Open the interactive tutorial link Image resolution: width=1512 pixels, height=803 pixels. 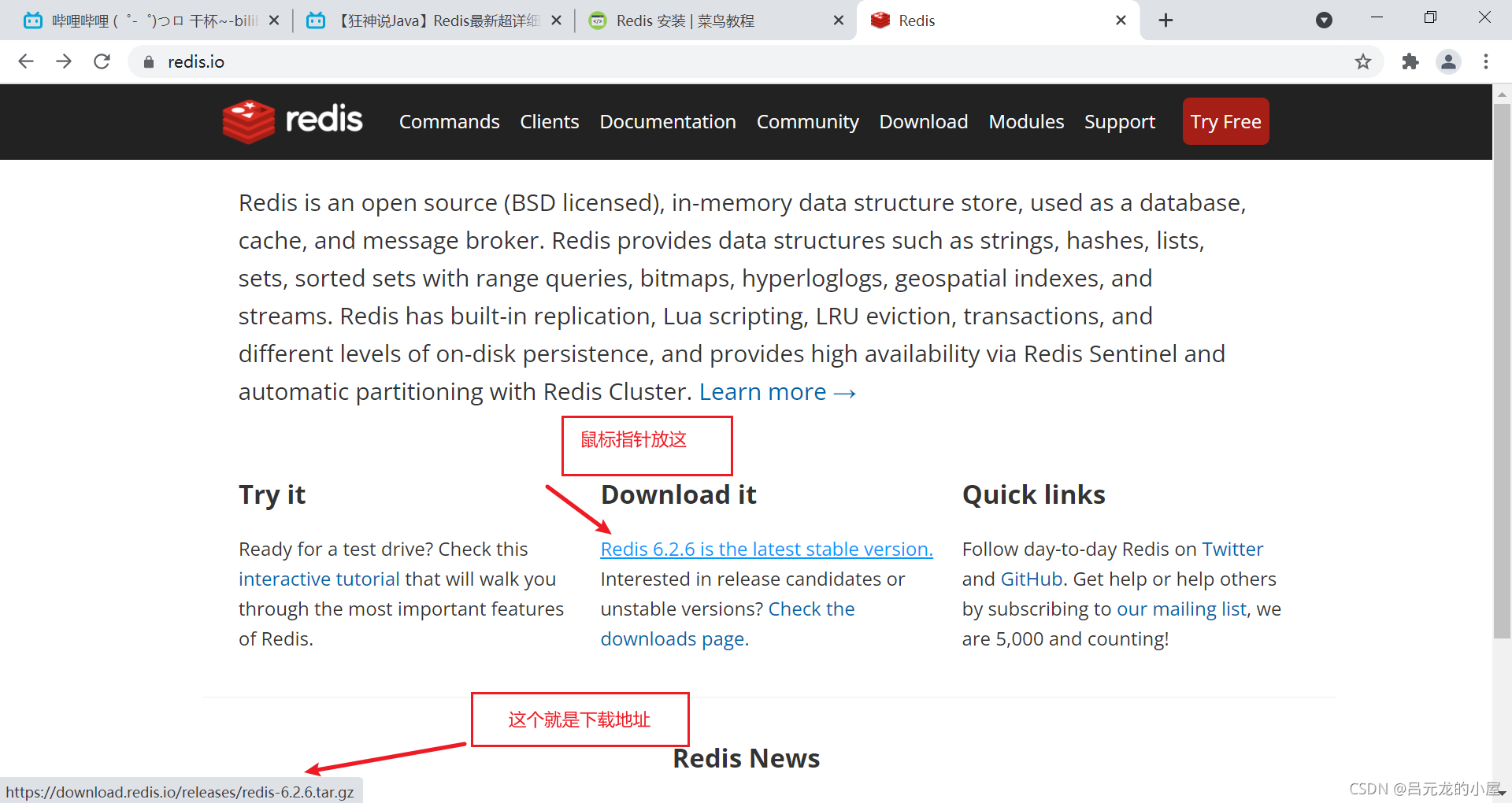click(x=319, y=579)
